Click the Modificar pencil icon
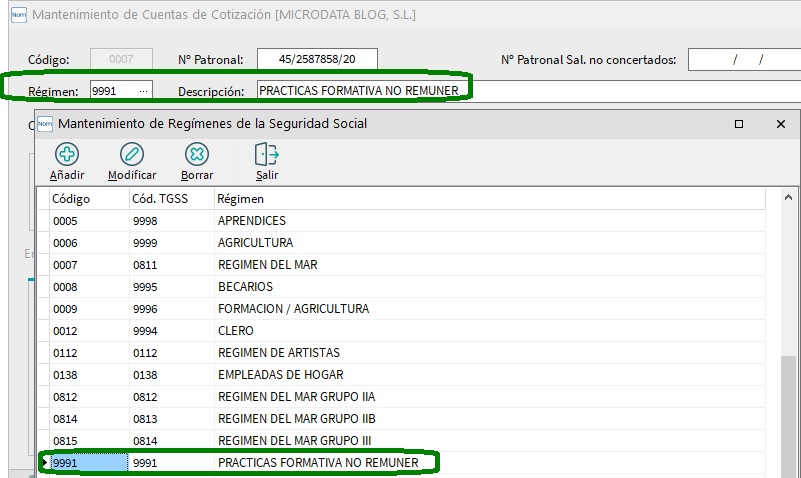The image size is (801, 478). coord(132,154)
